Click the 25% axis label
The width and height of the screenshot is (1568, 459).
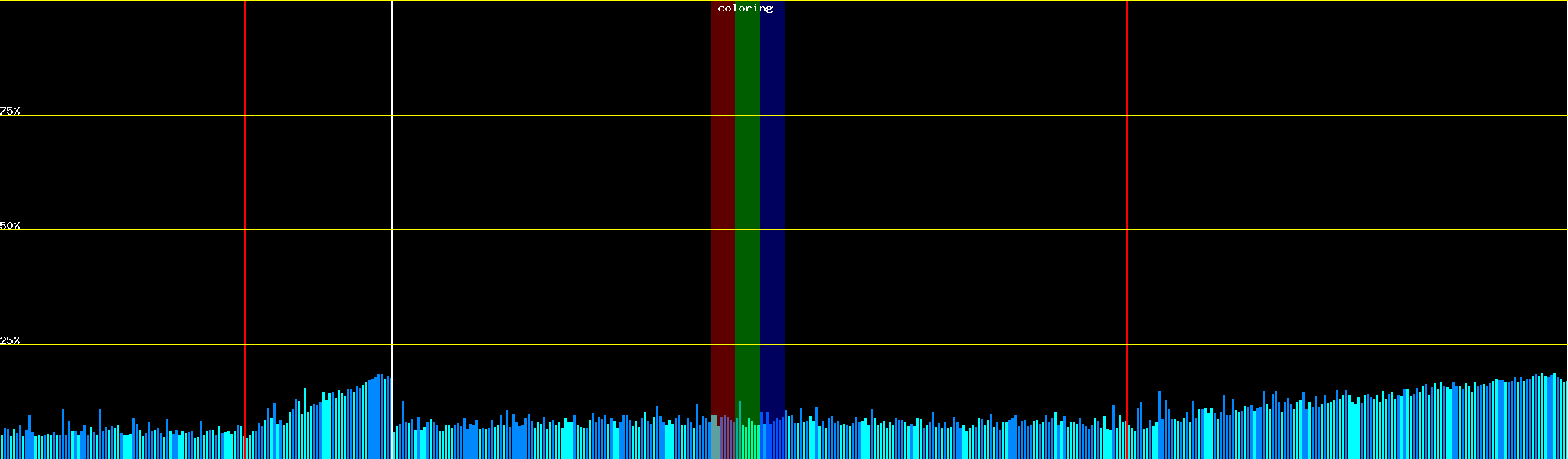coord(10,340)
